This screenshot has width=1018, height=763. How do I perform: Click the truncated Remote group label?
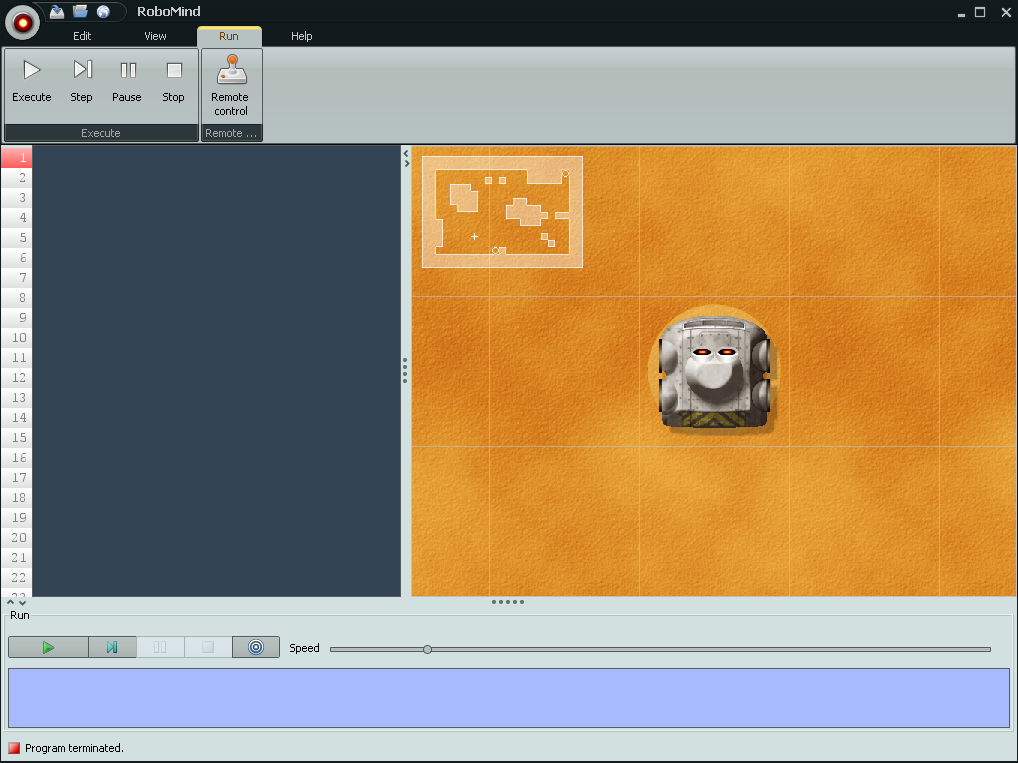231,133
